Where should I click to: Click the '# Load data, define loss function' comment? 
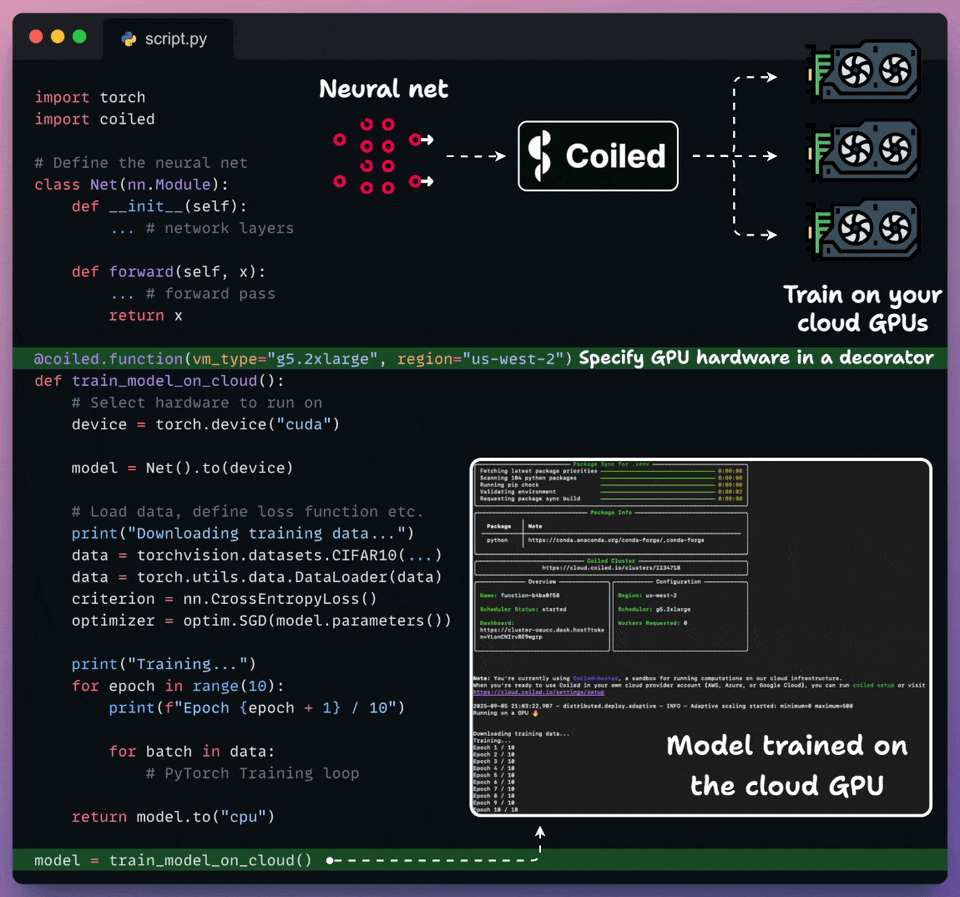coord(247,512)
